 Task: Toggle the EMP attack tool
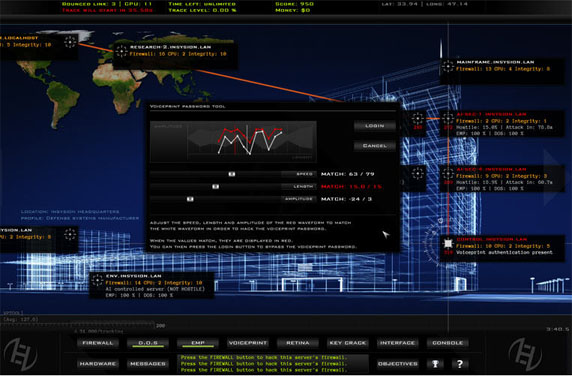tap(198, 343)
